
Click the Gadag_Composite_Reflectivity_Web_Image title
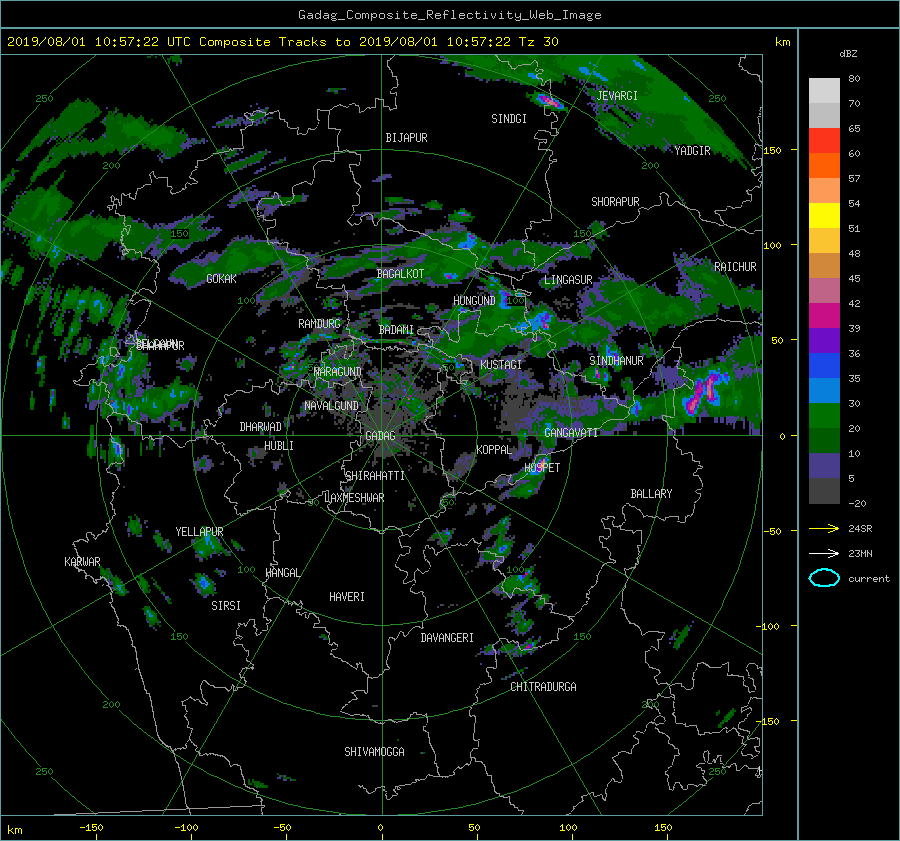pyautogui.click(x=449, y=15)
